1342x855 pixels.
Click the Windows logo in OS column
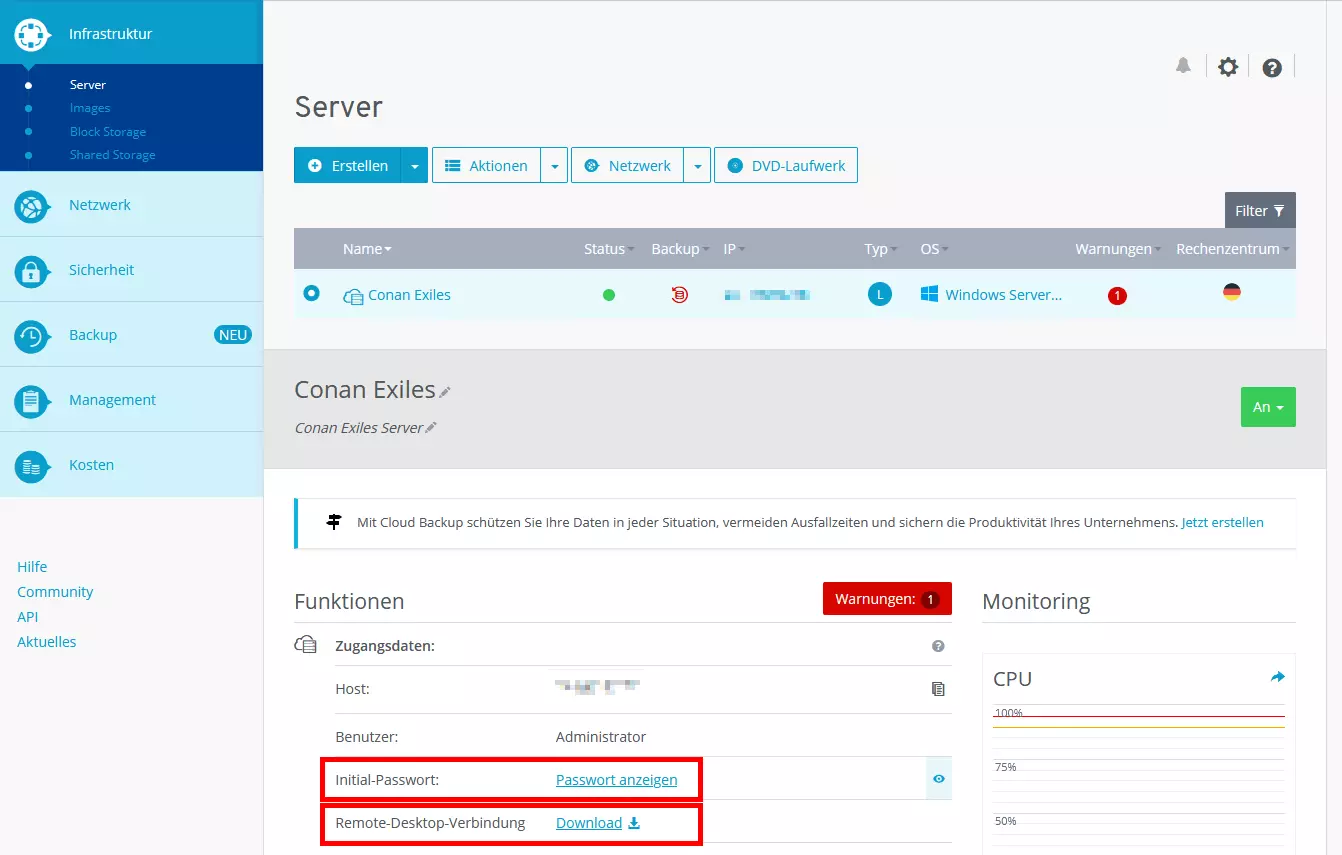930,294
